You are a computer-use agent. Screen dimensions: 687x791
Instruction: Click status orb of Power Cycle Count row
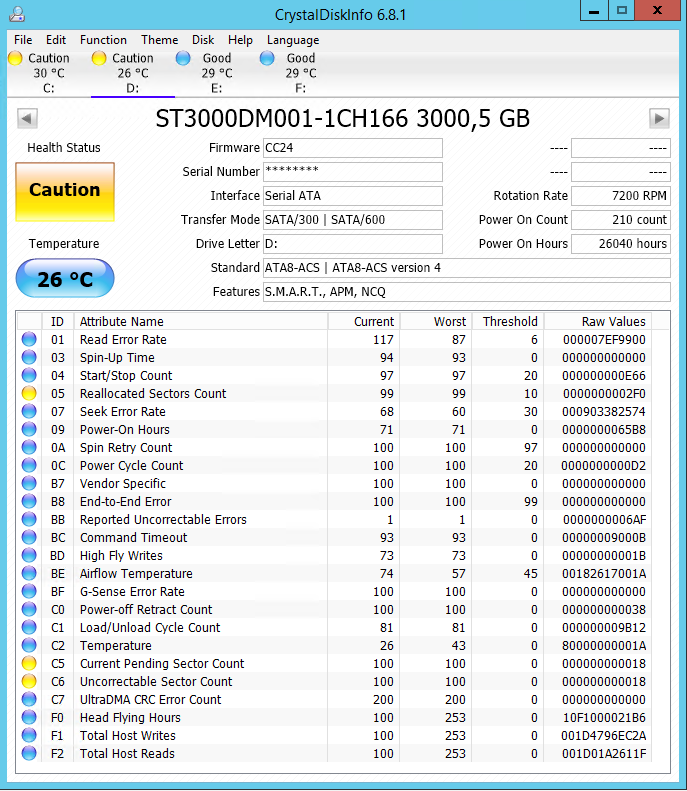point(29,465)
